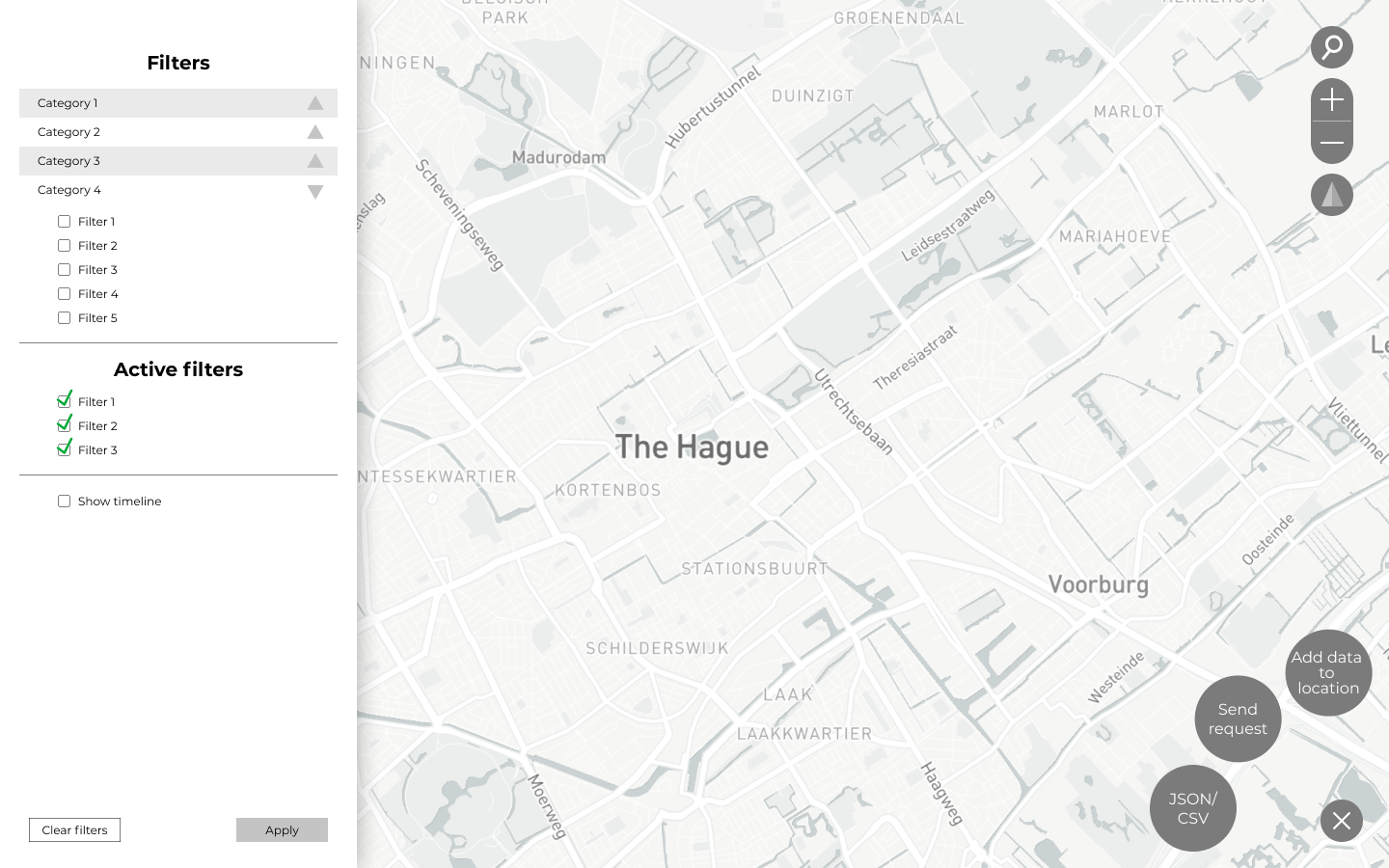
Task: Click the SCHILDERSWIJK district label
Action: click(x=657, y=648)
